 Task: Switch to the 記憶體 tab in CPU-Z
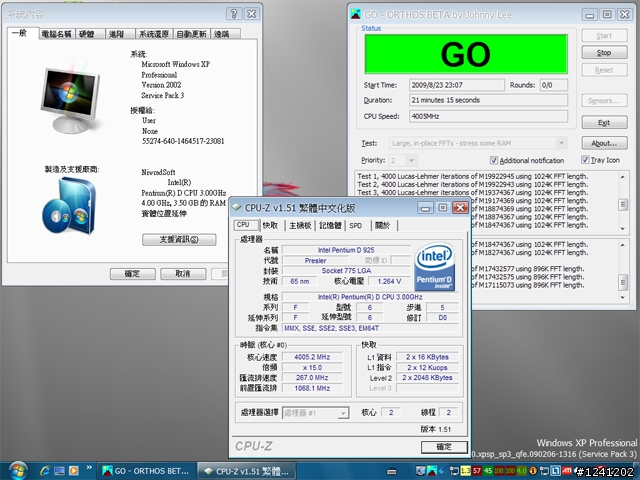click(x=330, y=225)
